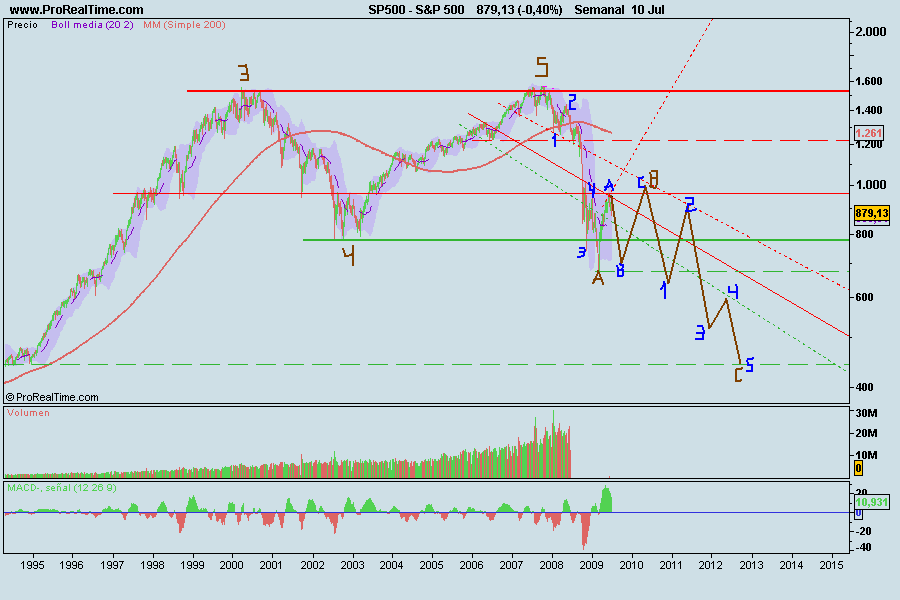900x600 pixels.
Task: Click the '10 Jul' date label
Action: (648, 10)
